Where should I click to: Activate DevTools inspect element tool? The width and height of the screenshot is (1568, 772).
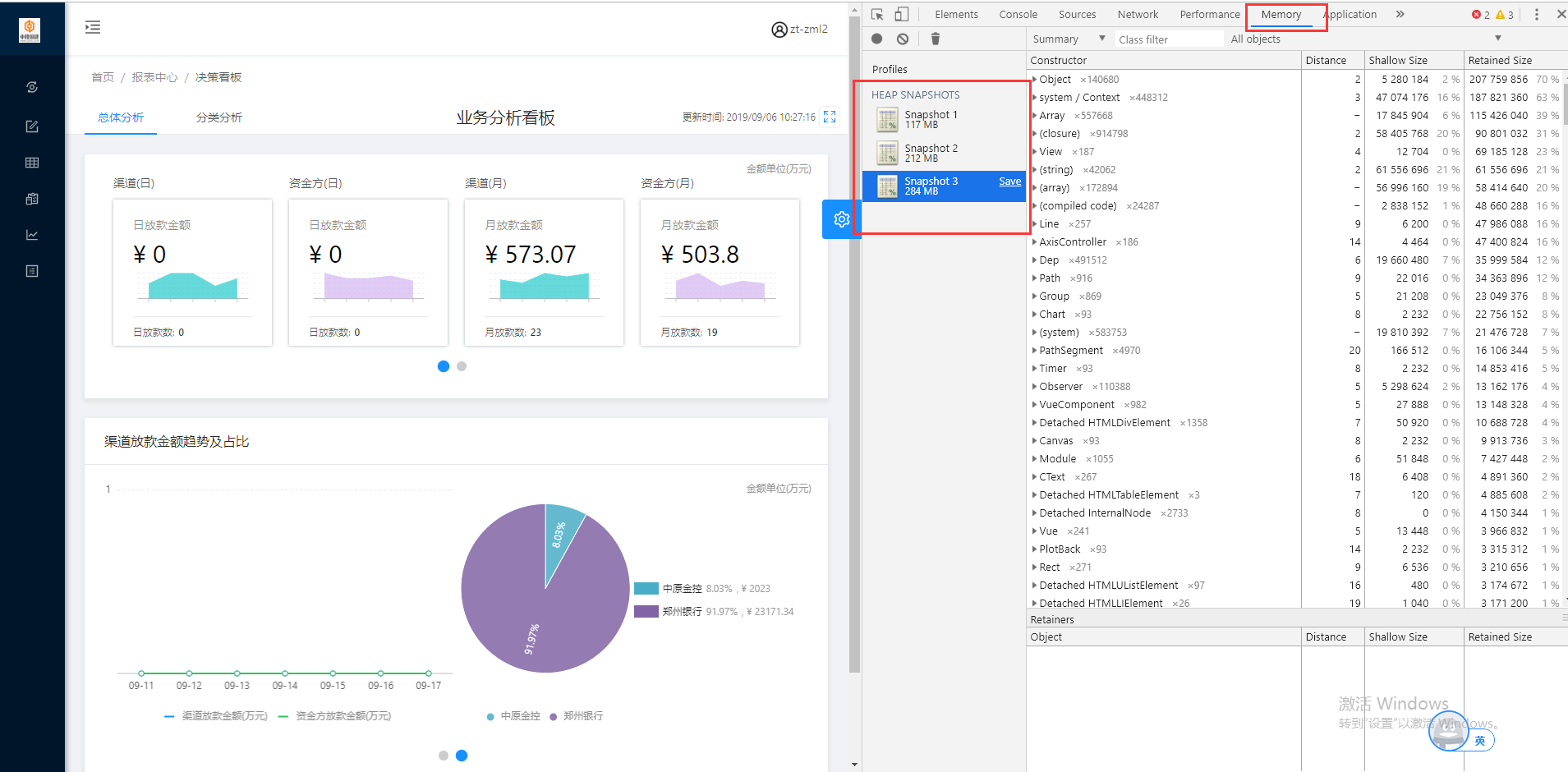coord(877,15)
